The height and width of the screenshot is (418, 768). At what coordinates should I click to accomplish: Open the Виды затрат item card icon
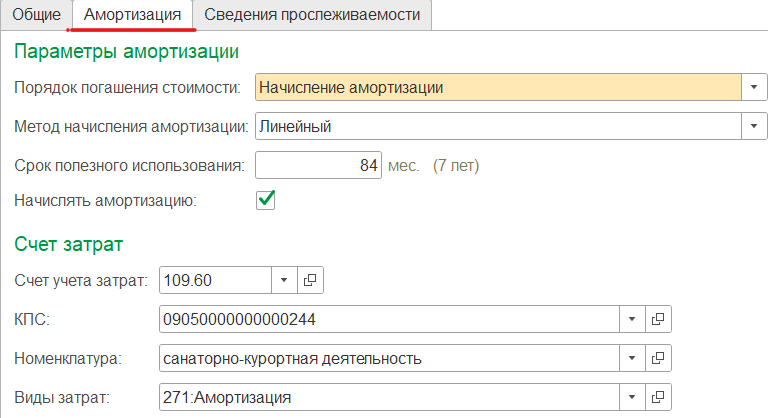(x=658, y=397)
